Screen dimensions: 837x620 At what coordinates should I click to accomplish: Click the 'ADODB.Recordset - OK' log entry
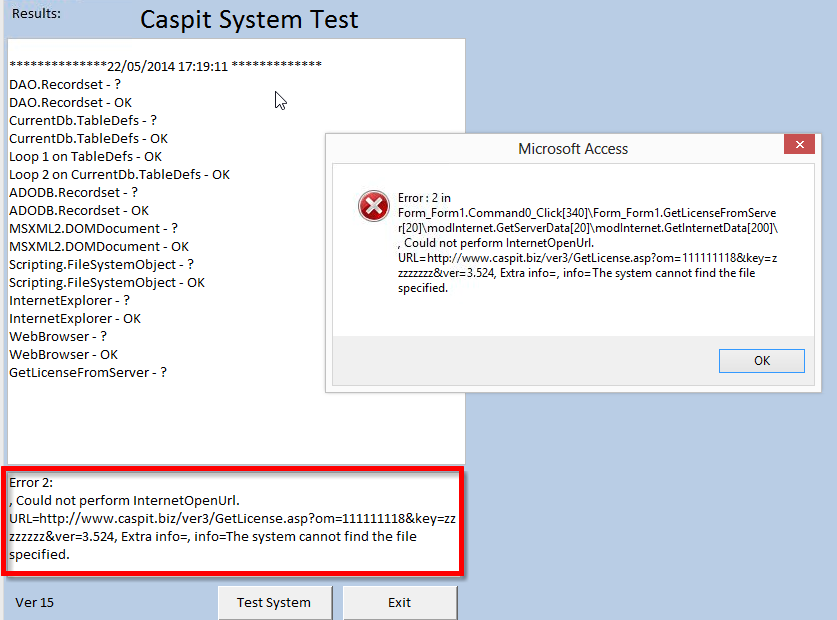[79, 210]
